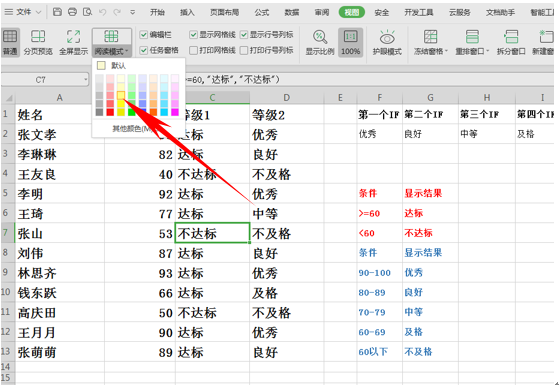
Task: Open the 安全 security tab
Action: 381,12
